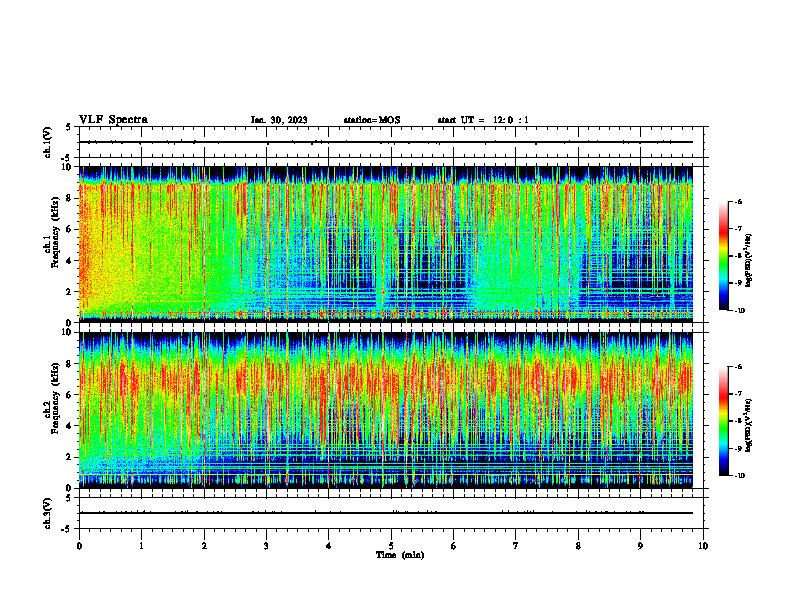
Task: Click the "4" tick on the time axis
Action: click(x=328, y=546)
